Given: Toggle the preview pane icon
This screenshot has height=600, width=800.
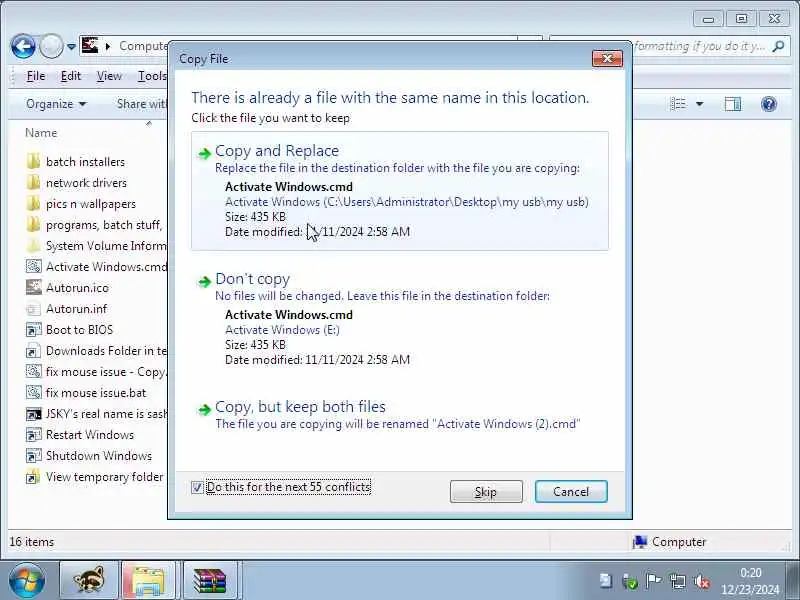Looking at the screenshot, I should [x=733, y=104].
